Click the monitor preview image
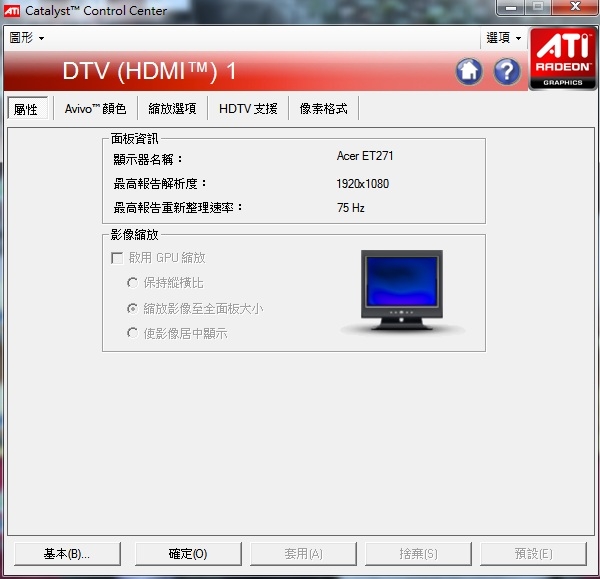 402,290
